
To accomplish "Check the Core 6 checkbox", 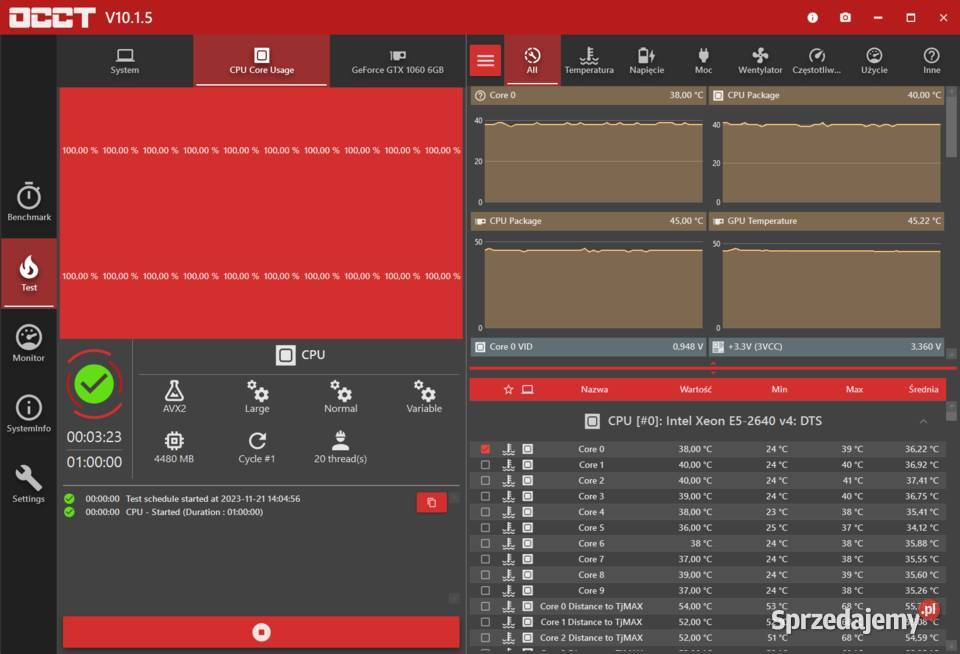I will click(486, 543).
